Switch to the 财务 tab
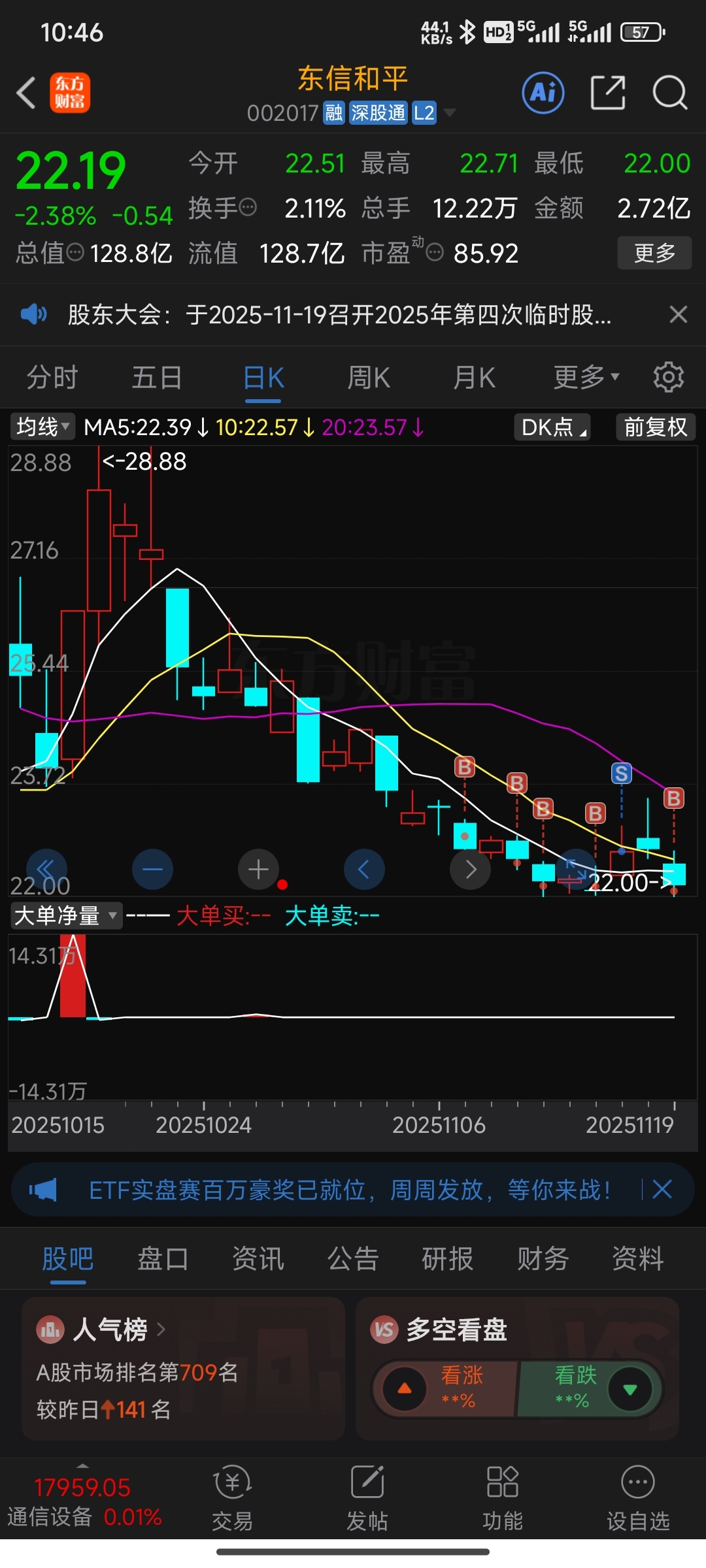The image size is (706, 1568). [x=543, y=1258]
